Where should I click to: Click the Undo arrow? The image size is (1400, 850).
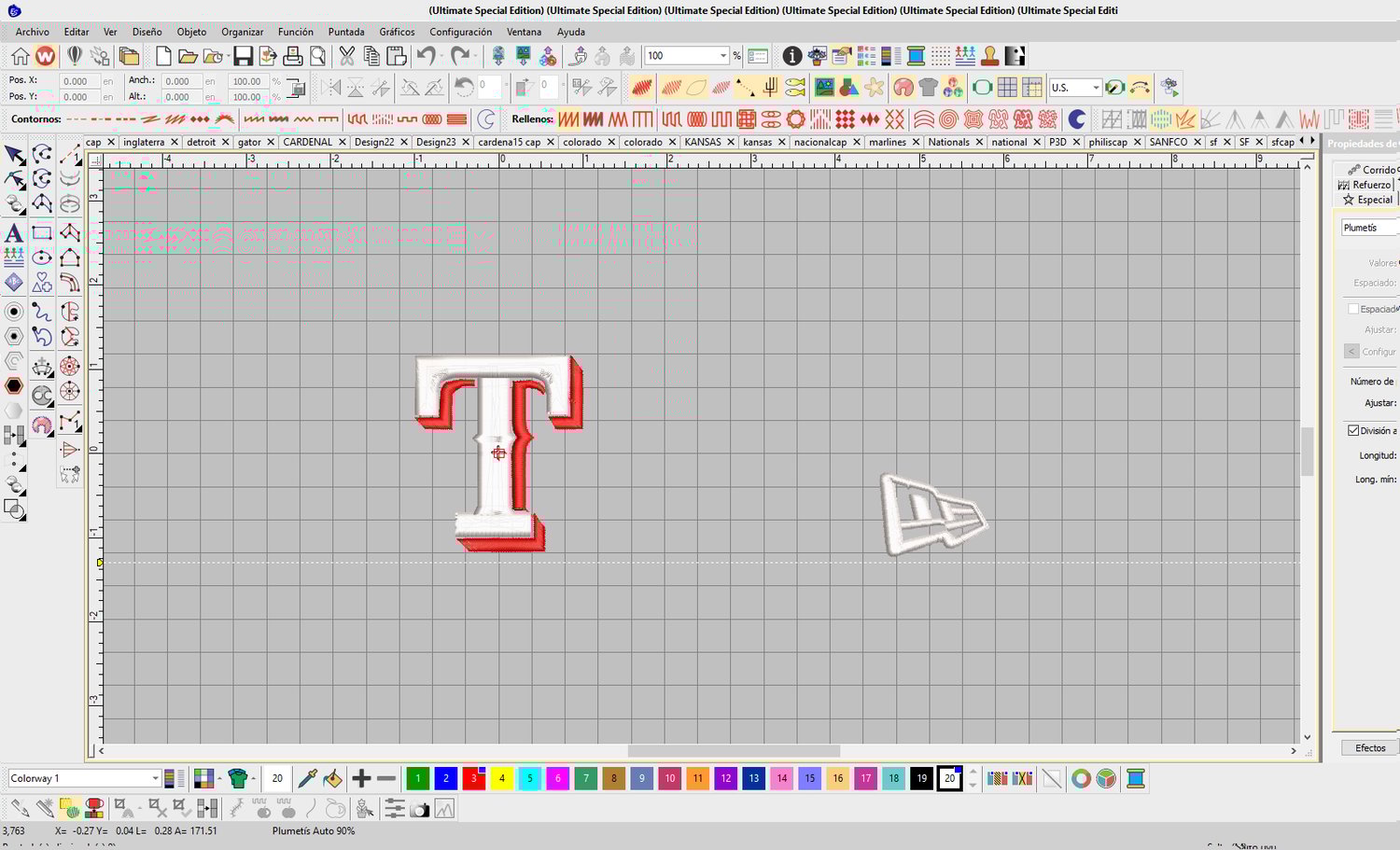[426, 56]
